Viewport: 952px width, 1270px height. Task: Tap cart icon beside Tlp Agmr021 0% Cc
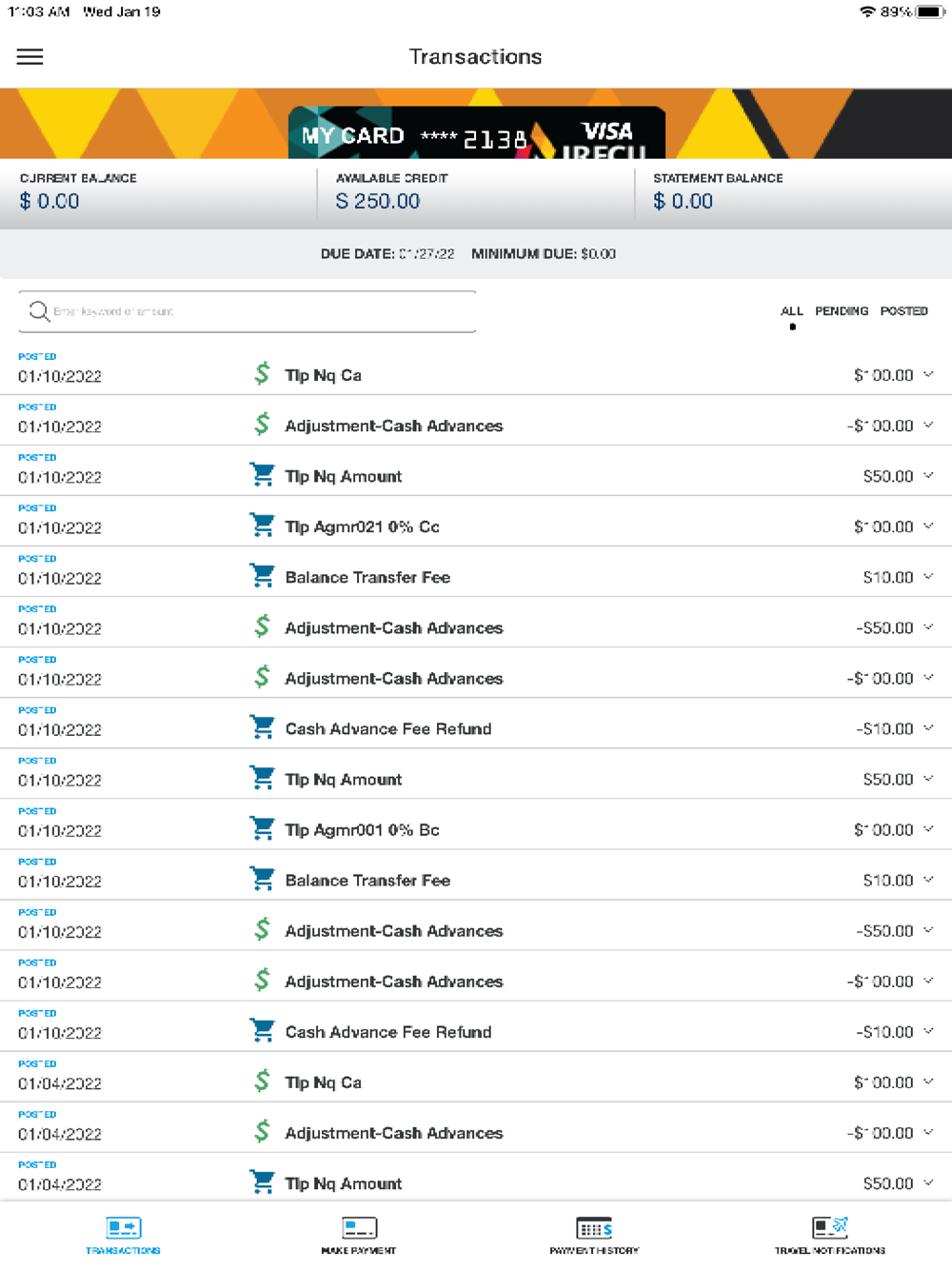tap(262, 525)
